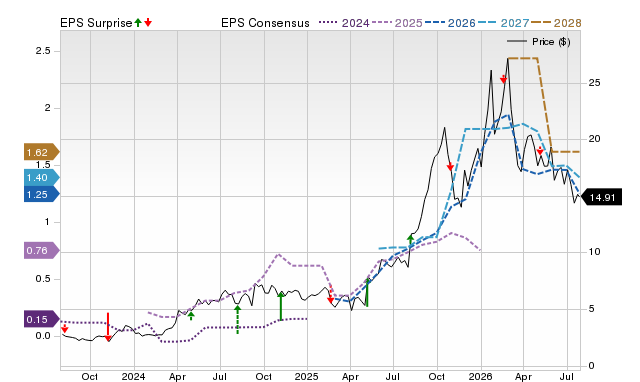This screenshot has width=640, height=382.
Task: Click the 1.25 value tag for 2026
Action: point(41,195)
